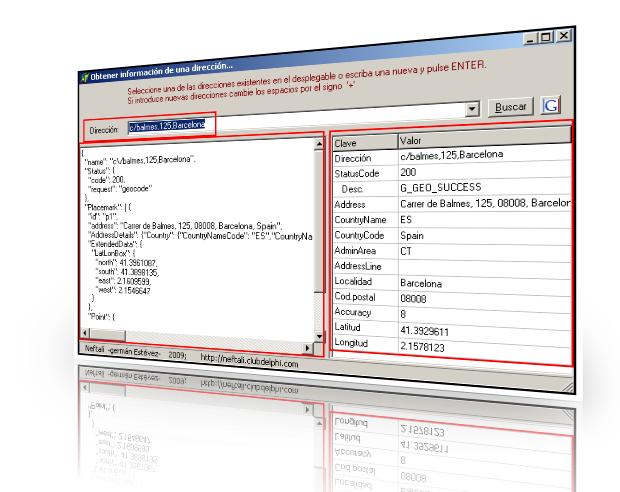
Task: Close the address information window
Action: click(563, 36)
